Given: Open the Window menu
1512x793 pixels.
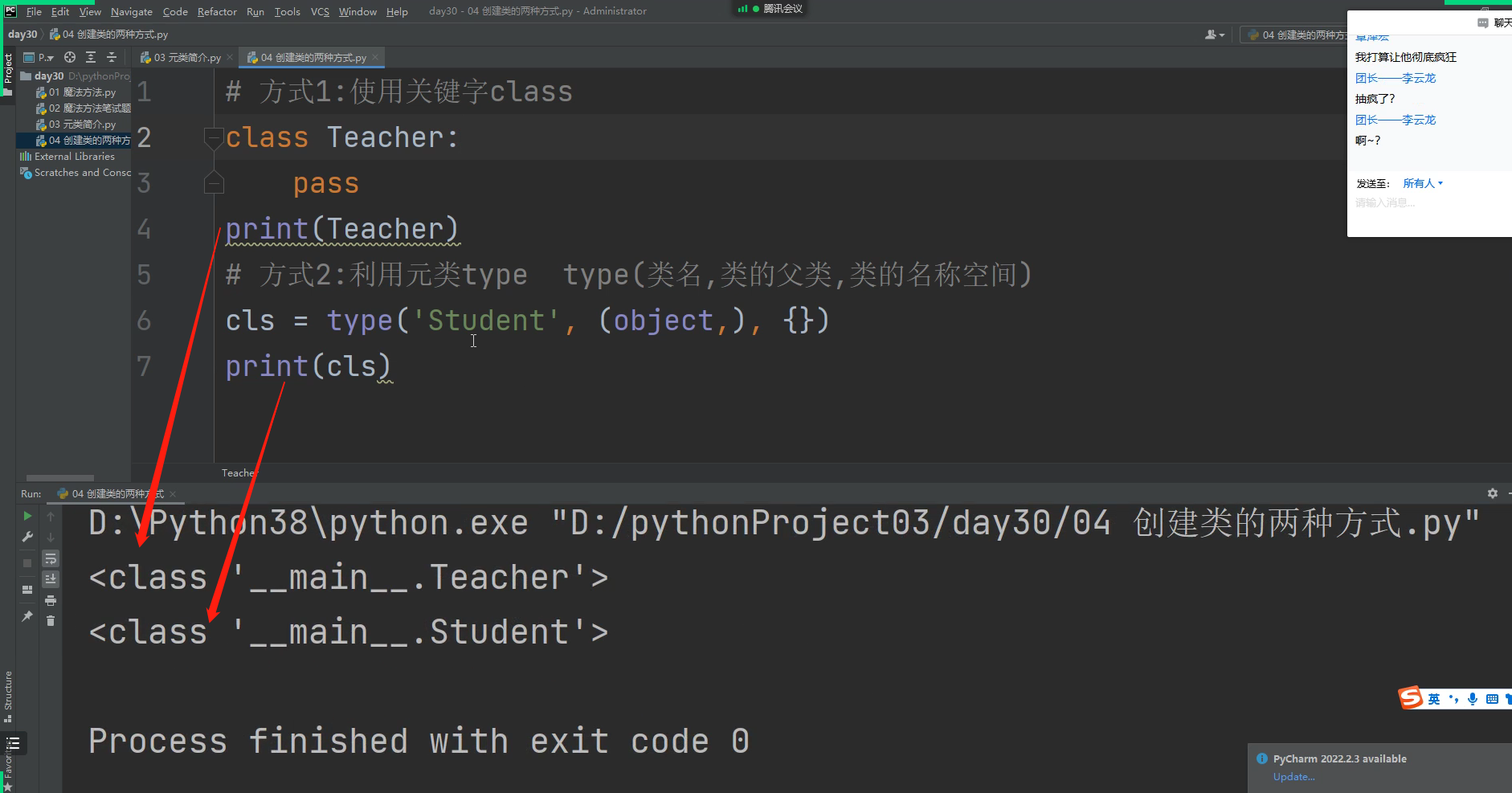Looking at the screenshot, I should pos(358,11).
